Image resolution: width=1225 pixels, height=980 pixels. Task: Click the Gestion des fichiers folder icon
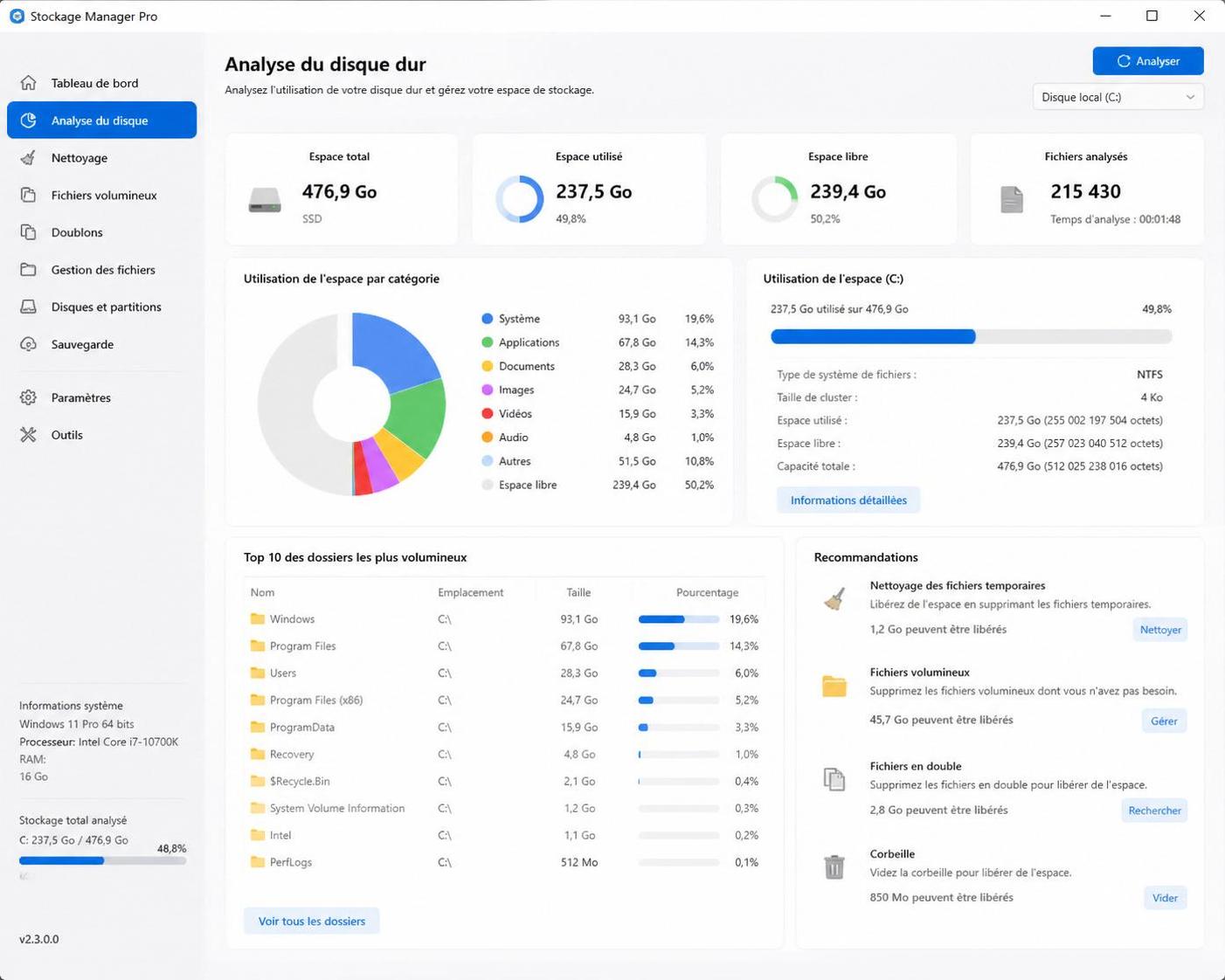29,270
